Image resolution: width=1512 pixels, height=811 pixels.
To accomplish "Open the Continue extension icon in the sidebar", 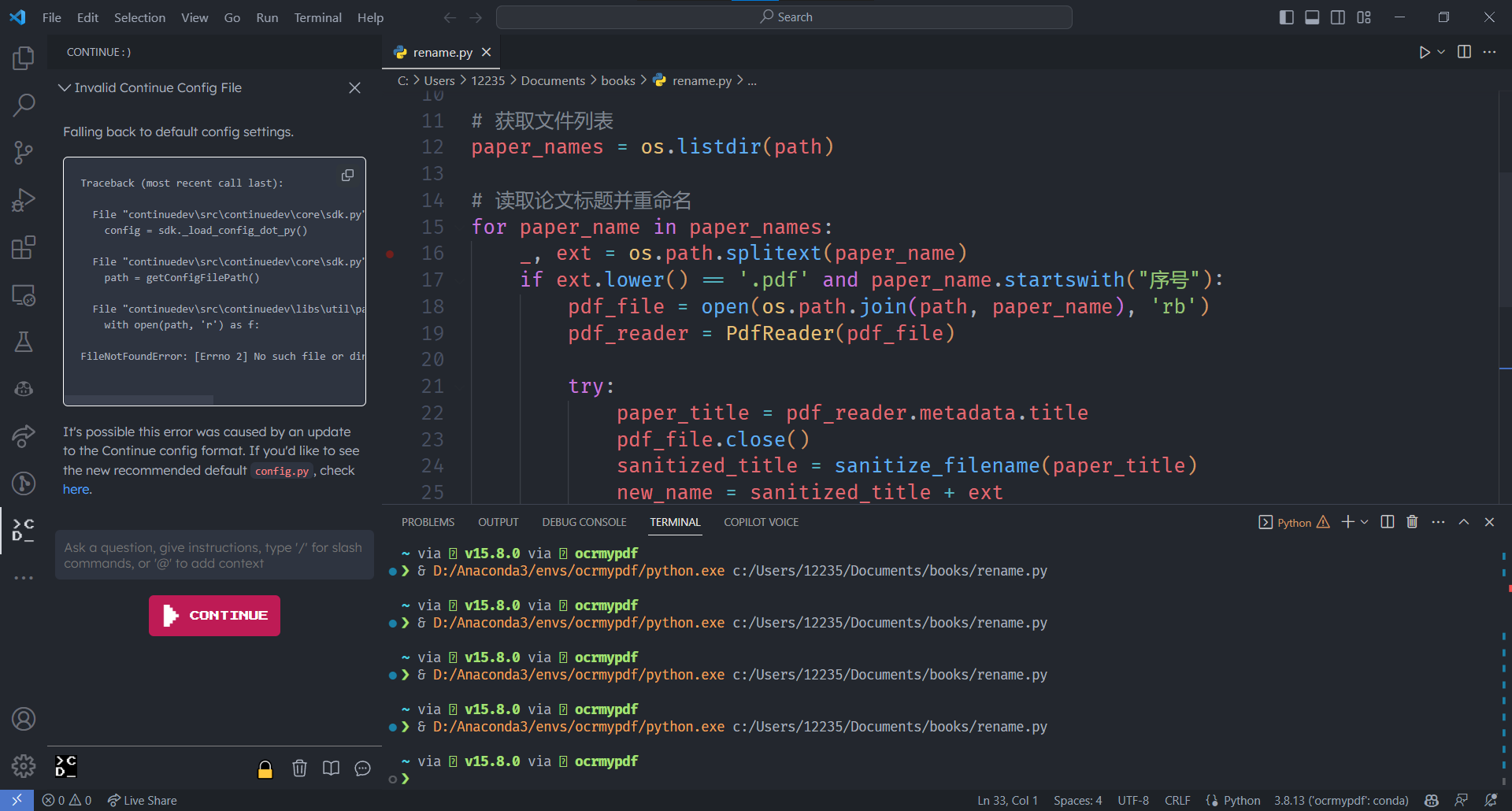I will click(24, 530).
